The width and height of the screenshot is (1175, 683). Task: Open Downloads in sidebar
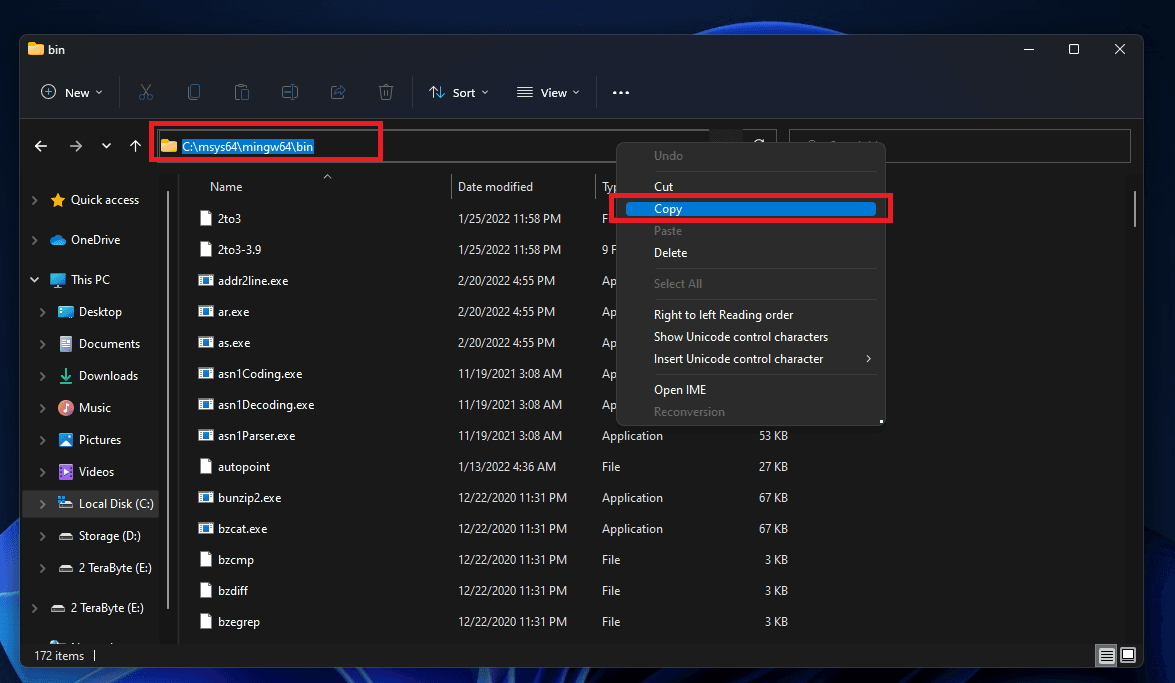coord(108,376)
